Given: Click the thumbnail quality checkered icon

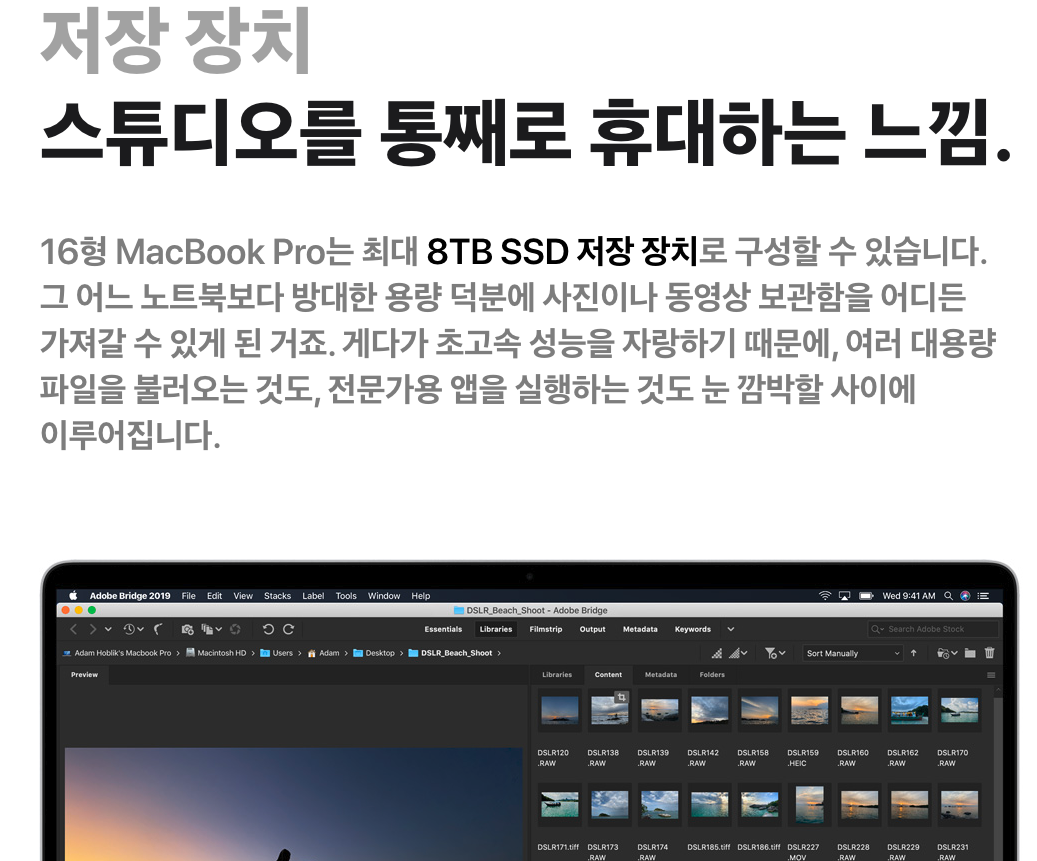Looking at the screenshot, I should [x=717, y=653].
